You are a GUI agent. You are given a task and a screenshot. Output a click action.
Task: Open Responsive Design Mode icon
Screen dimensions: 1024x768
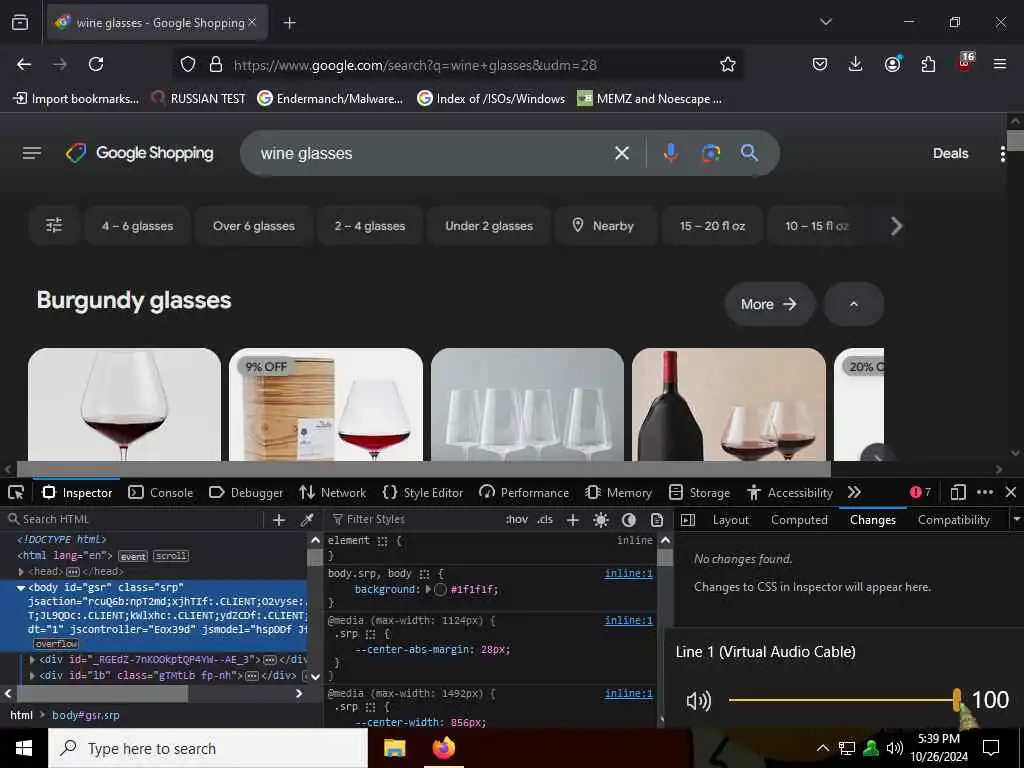[x=957, y=492]
